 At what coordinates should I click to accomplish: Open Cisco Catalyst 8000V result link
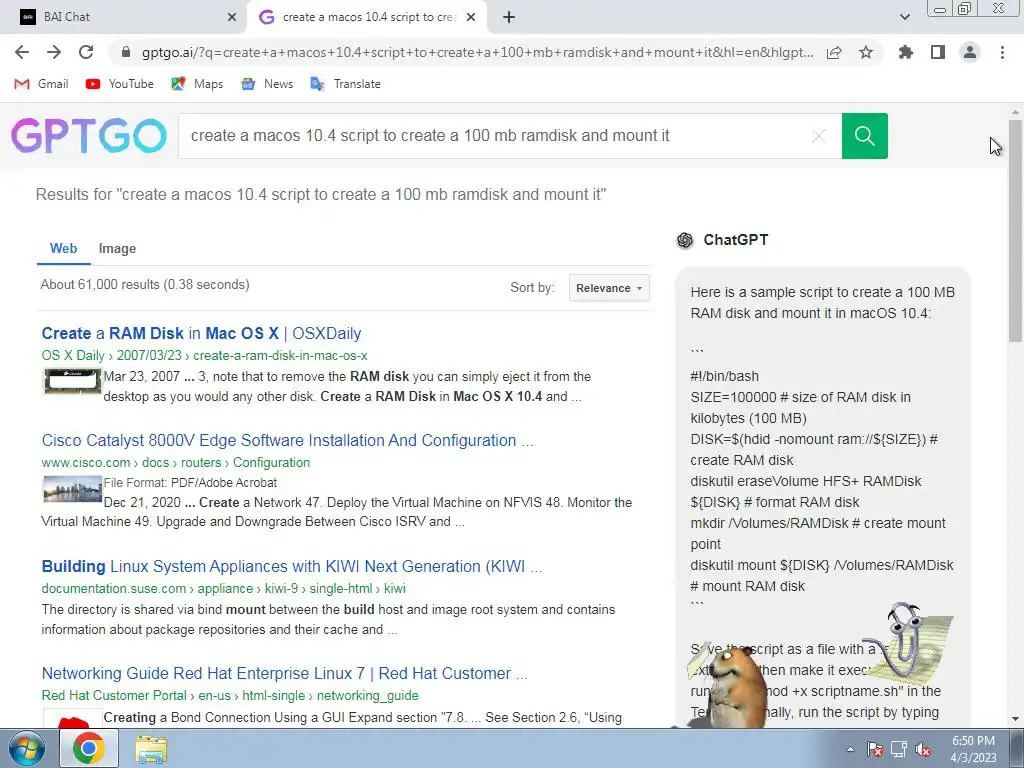(x=287, y=440)
